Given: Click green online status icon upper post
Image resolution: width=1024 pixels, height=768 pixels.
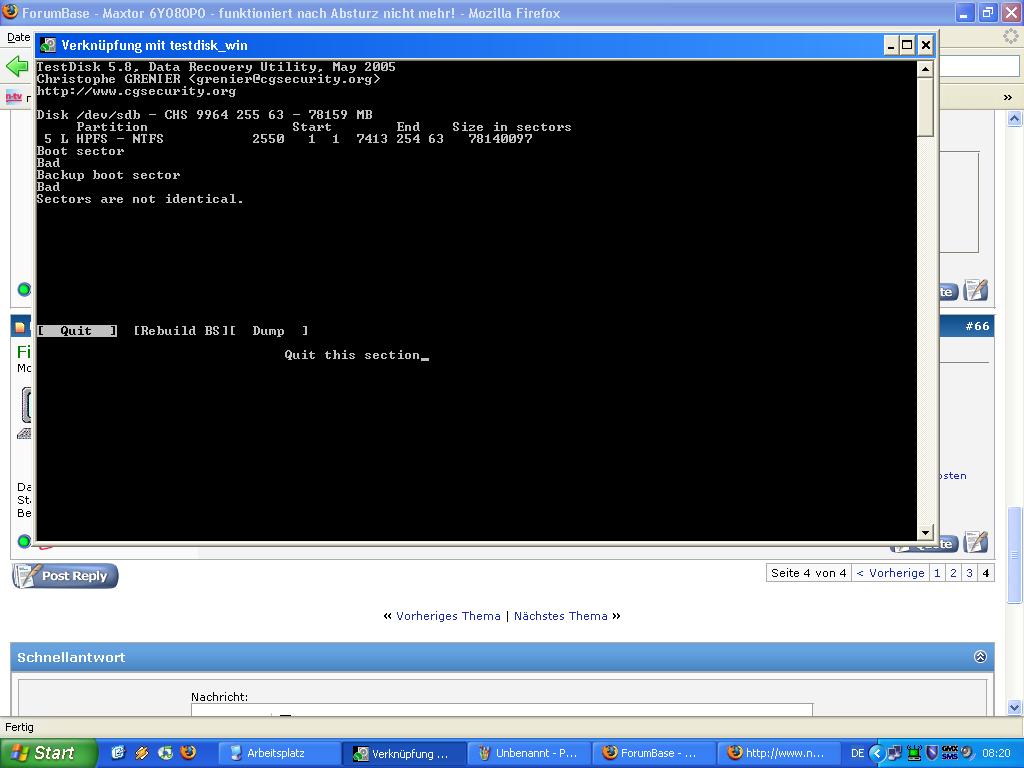Looking at the screenshot, I should (24, 289).
